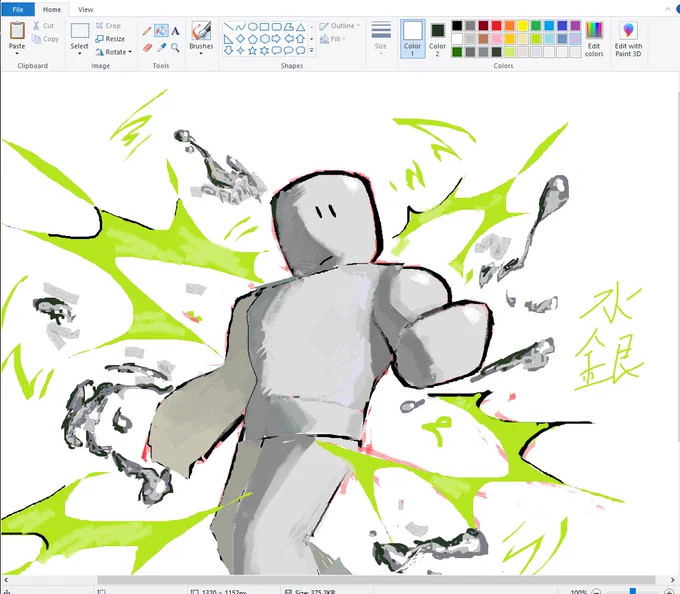Select the Color picker eyedropper tool
This screenshot has width=680, height=594.
[161, 47]
